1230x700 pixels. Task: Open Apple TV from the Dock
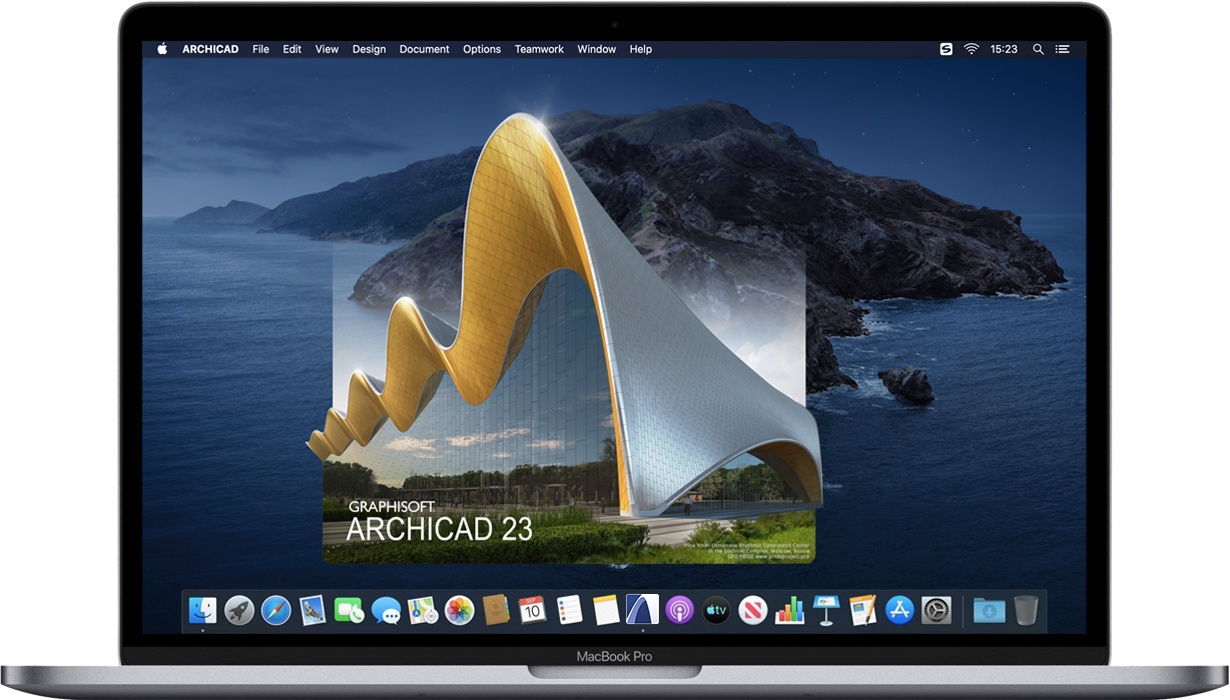(x=715, y=610)
